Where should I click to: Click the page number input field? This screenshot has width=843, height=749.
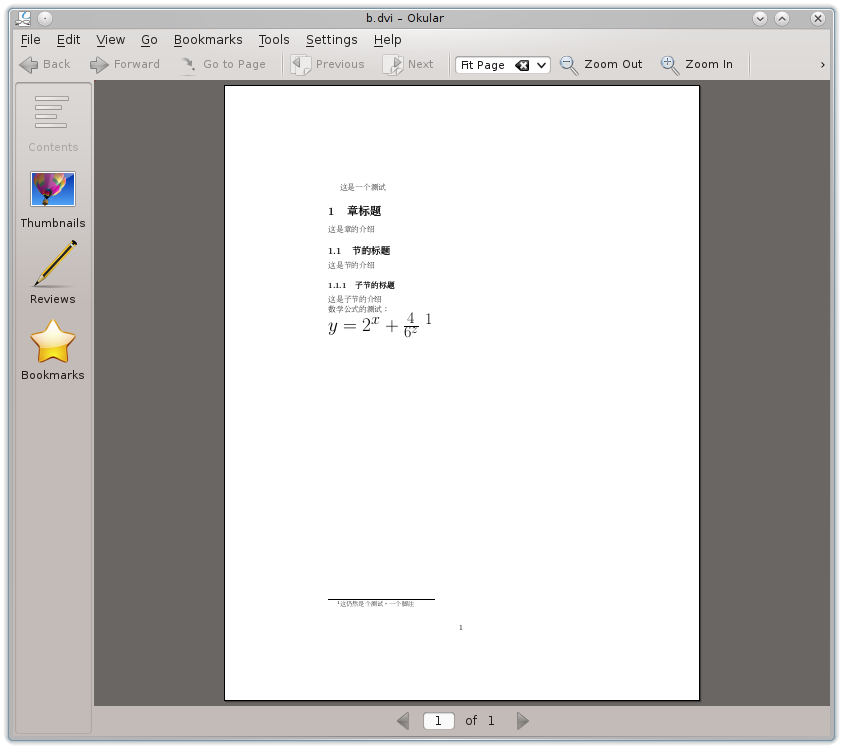point(438,720)
